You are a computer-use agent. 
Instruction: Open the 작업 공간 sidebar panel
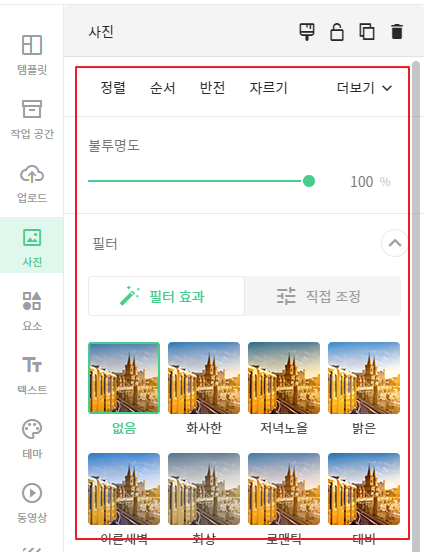(32, 119)
